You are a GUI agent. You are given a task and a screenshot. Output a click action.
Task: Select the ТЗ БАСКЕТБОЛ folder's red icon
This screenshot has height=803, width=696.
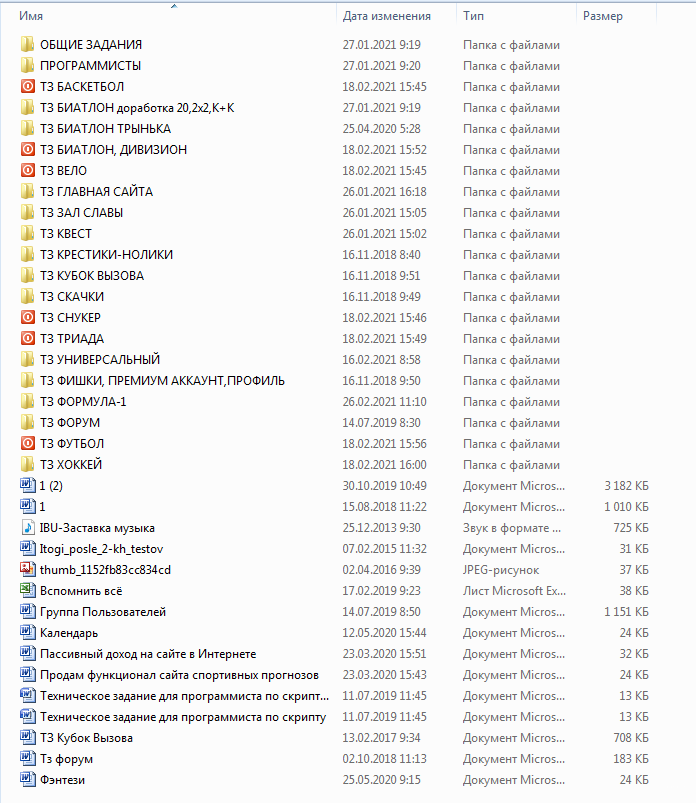pyautogui.click(x=28, y=87)
